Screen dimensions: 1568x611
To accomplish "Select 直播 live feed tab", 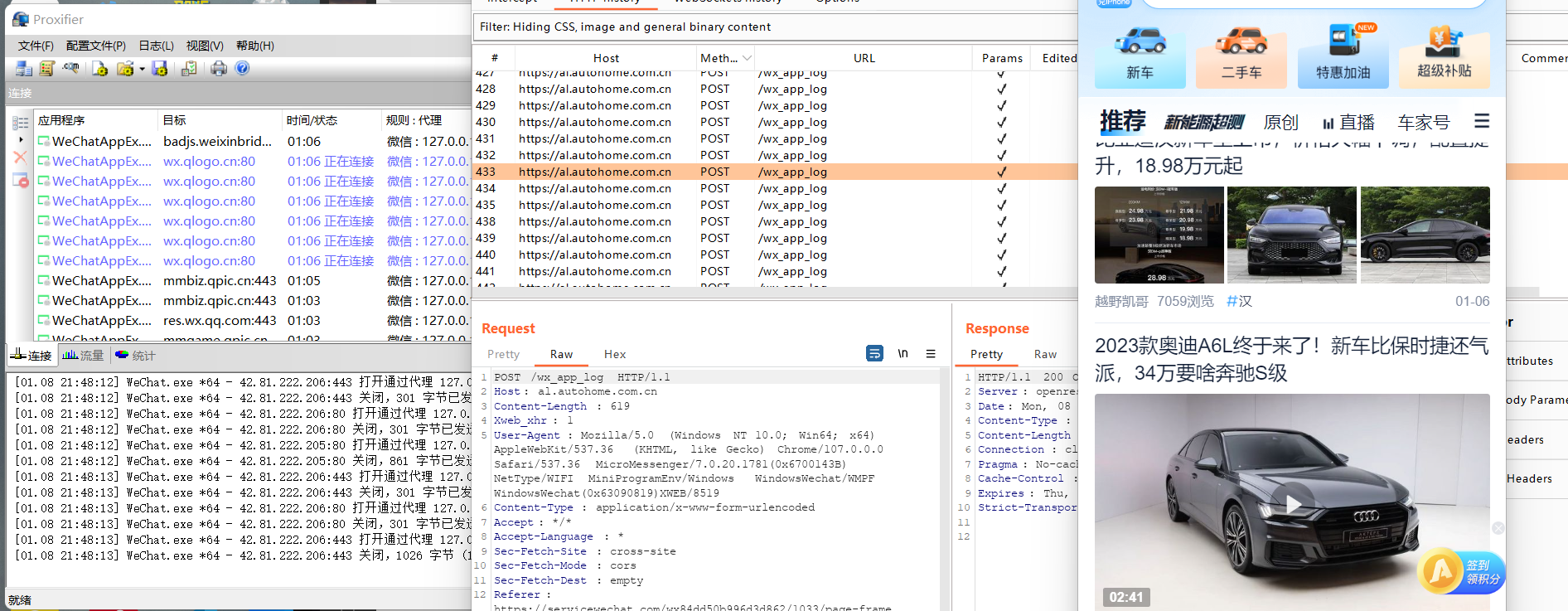I will point(1348,122).
